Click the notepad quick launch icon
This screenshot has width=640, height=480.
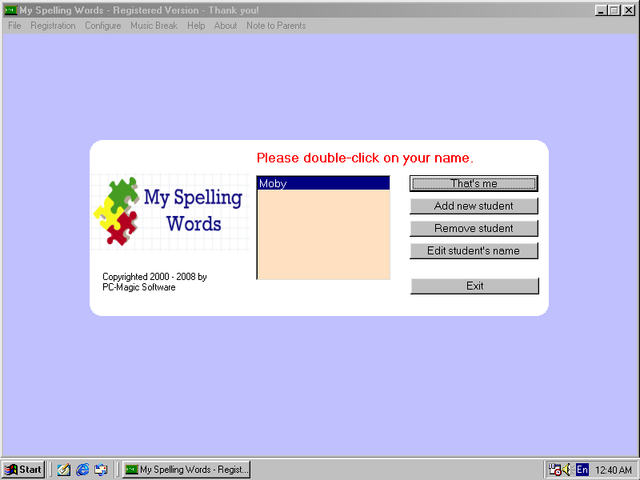64,469
